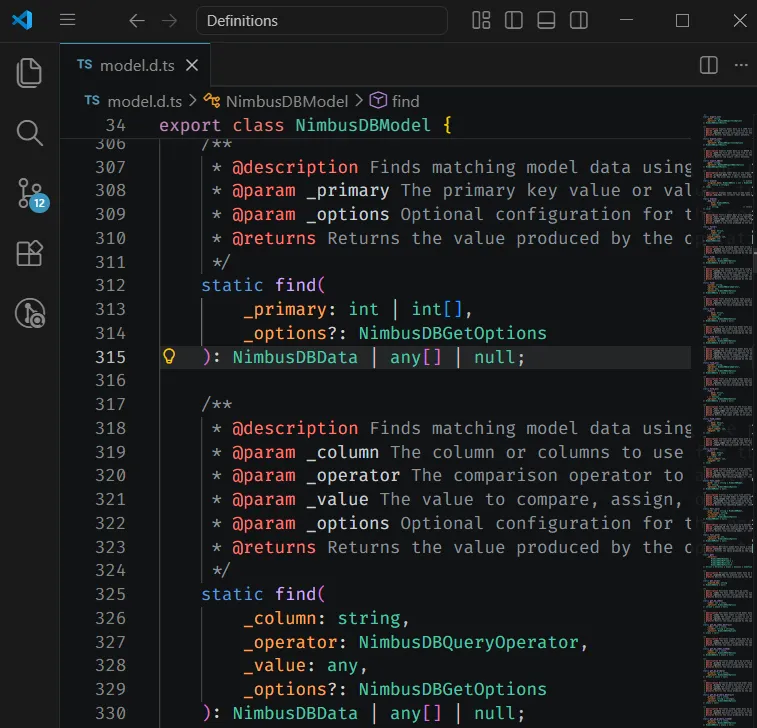This screenshot has width=757, height=728.
Task: Split the editor to the right
Action: (x=709, y=65)
